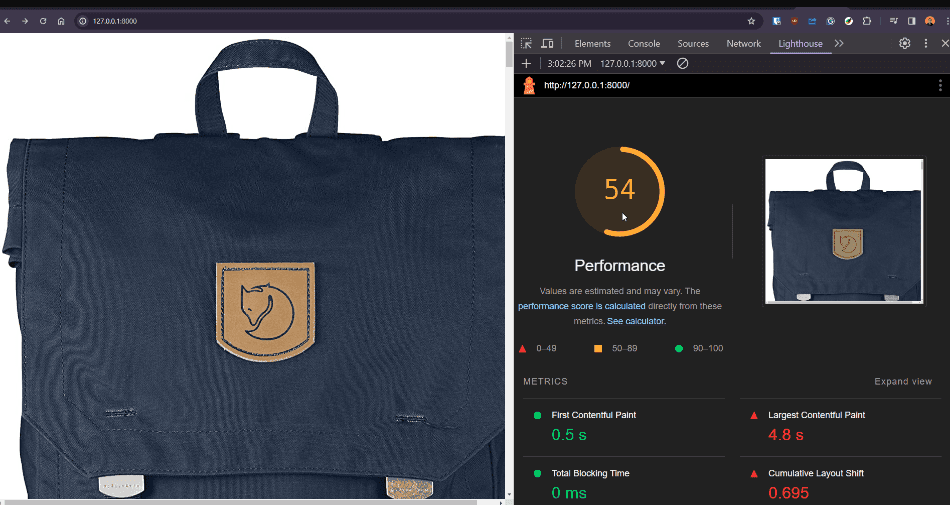Open the Lighthouse report tools menu
This screenshot has width=950, height=505.
[x=940, y=86]
